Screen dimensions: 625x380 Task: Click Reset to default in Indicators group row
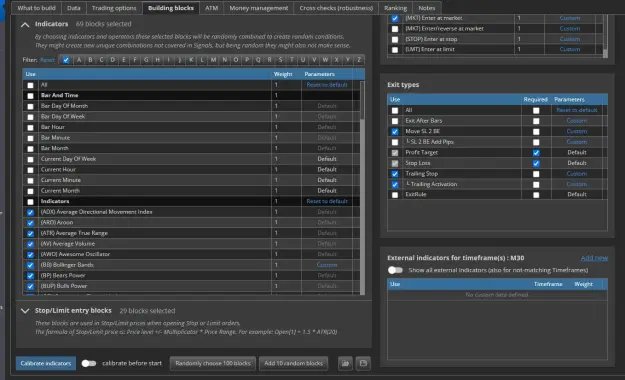pyautogui.click(x=327, y=201)
